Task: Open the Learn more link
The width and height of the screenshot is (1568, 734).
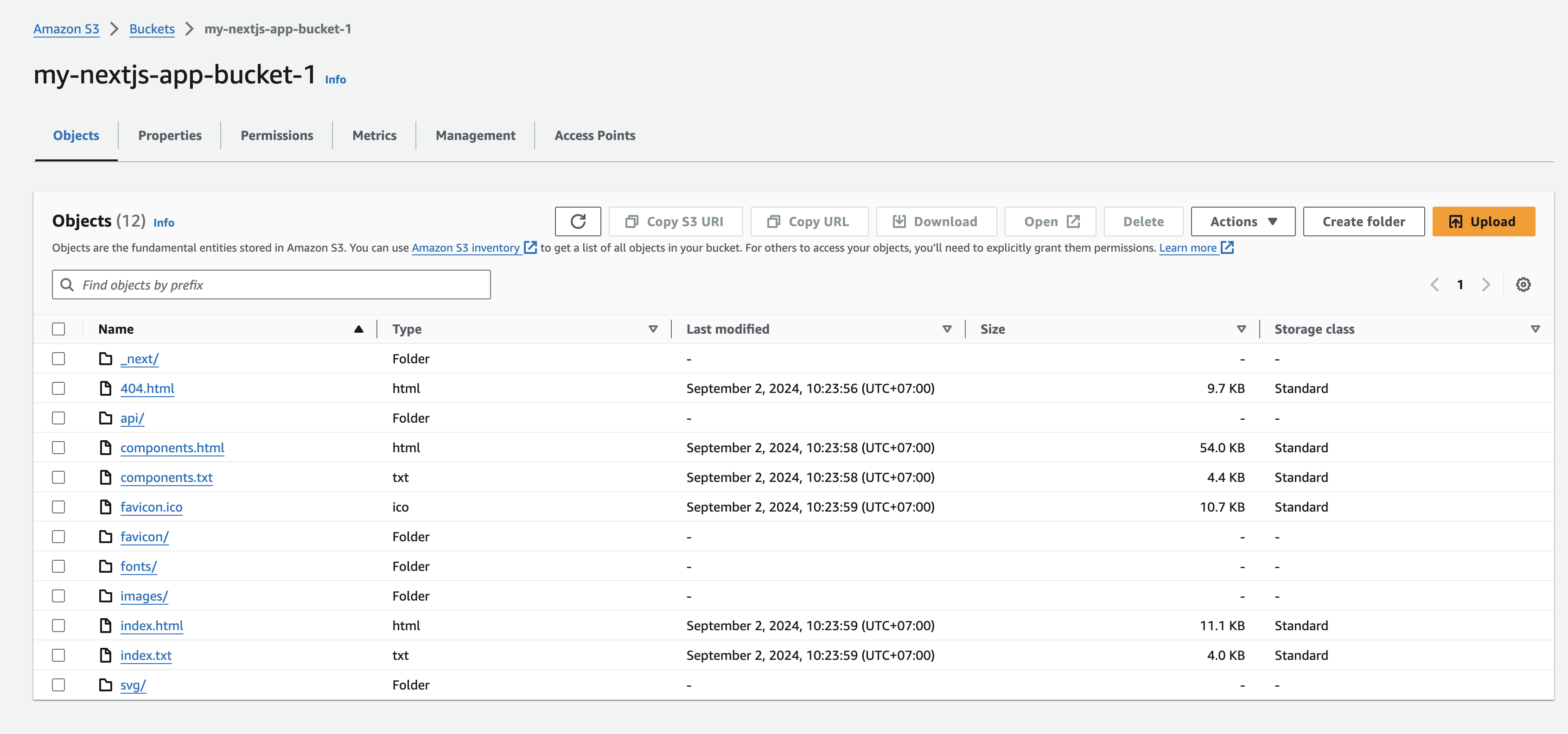Action: pyautogui.click(x=1187, y=247)
